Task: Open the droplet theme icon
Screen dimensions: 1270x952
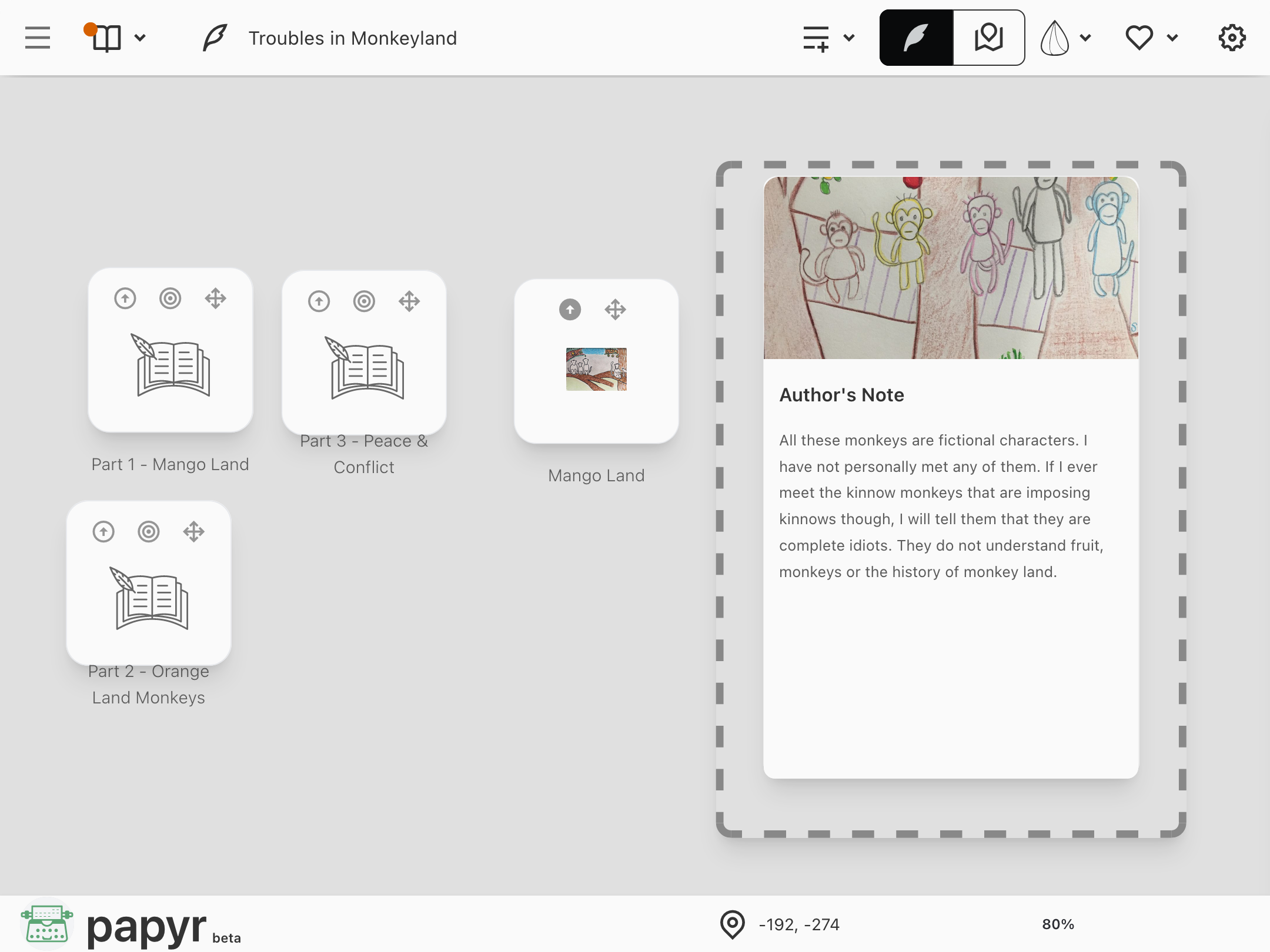Action: [x=1054, y=38]
